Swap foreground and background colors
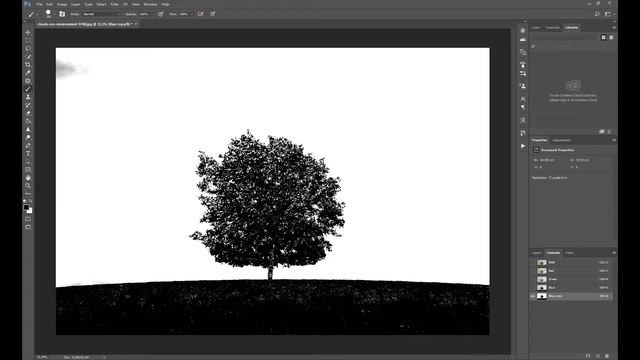Image resolution: width=640 pixels, height=360 pixels. (31, 202)
